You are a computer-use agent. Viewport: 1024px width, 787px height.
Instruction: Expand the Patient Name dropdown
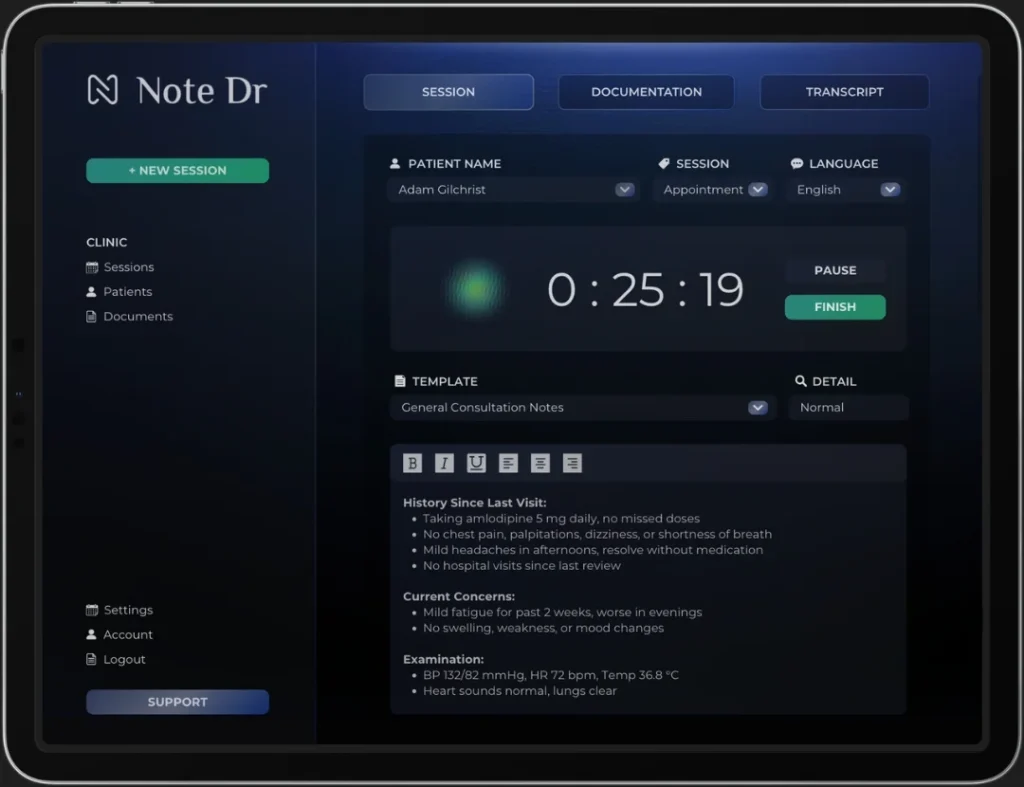pos(624,190)
